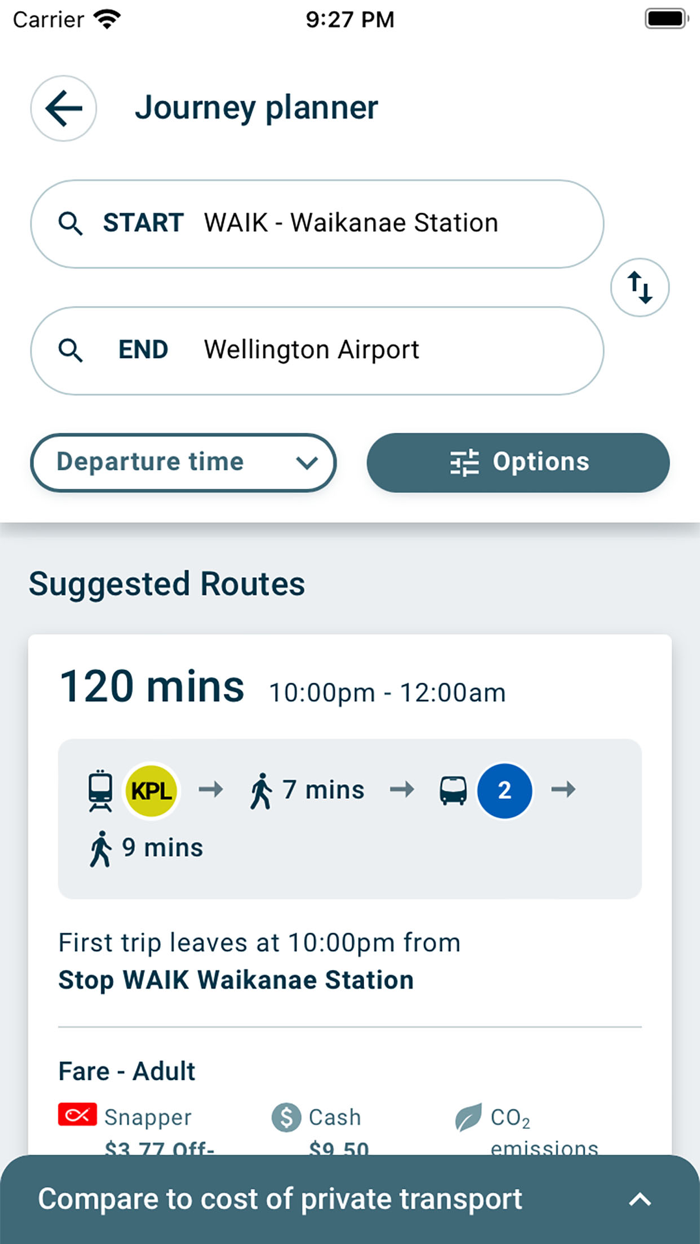
Task: Tap the swap start and end locations icon
Action: [639, 287]
